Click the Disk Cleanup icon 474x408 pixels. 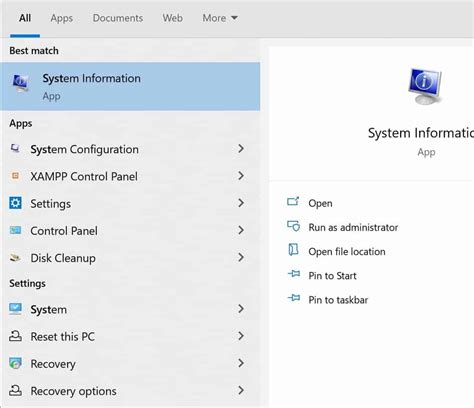click(x=15, y=257)
